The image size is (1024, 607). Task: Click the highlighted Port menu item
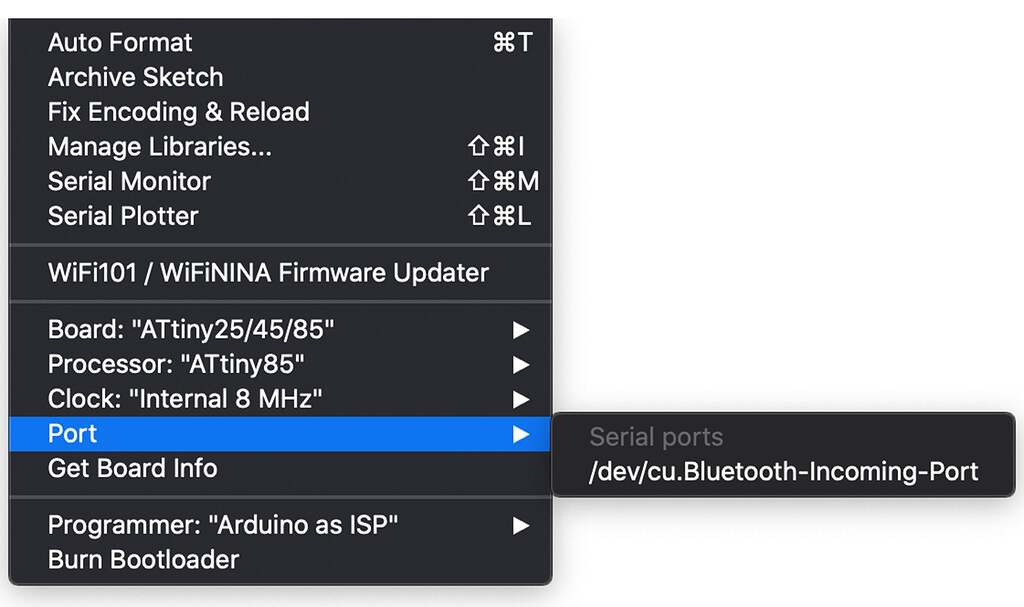click(x=281, y=434)
